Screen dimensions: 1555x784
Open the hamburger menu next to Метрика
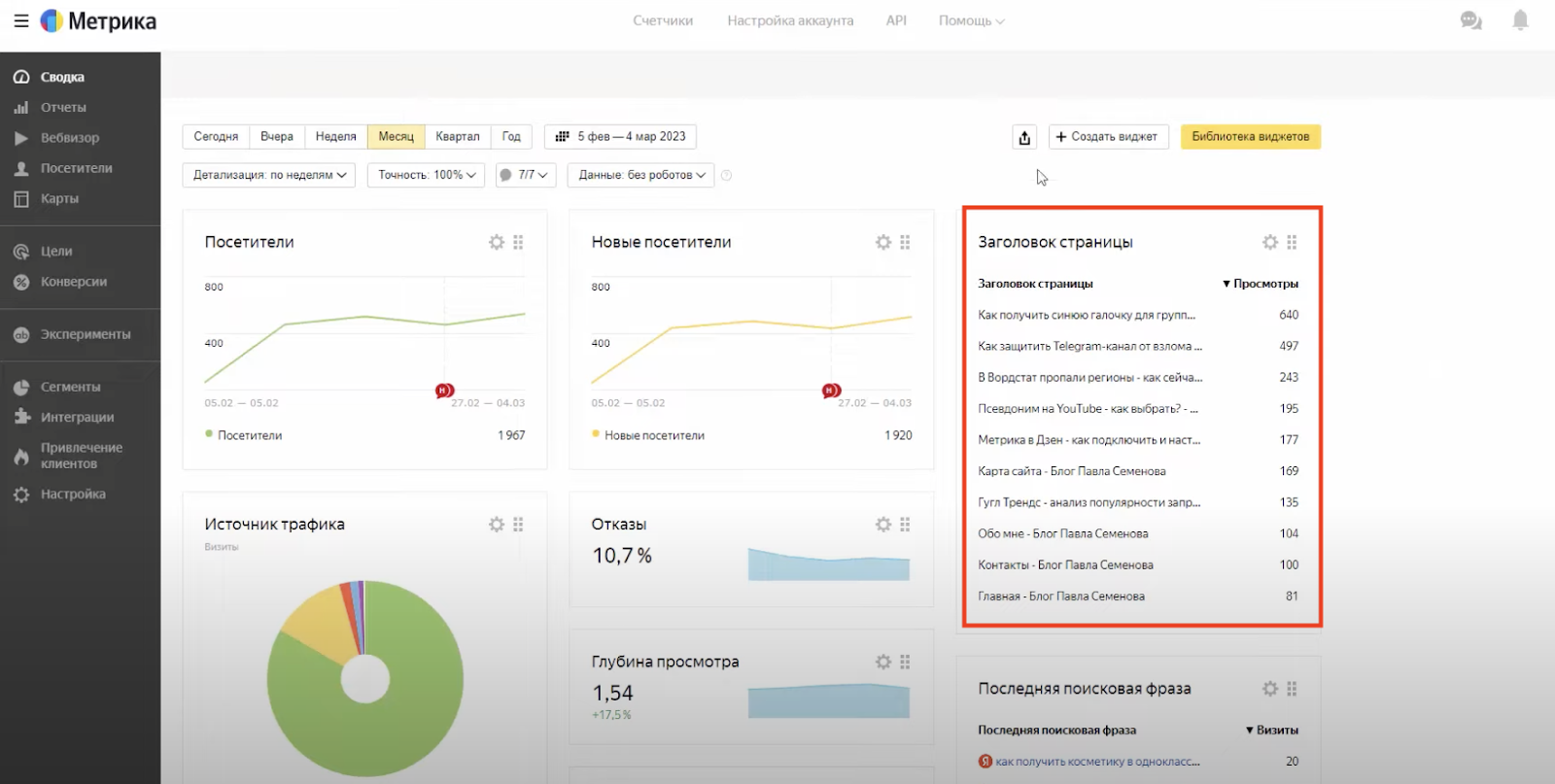[20, 20]
